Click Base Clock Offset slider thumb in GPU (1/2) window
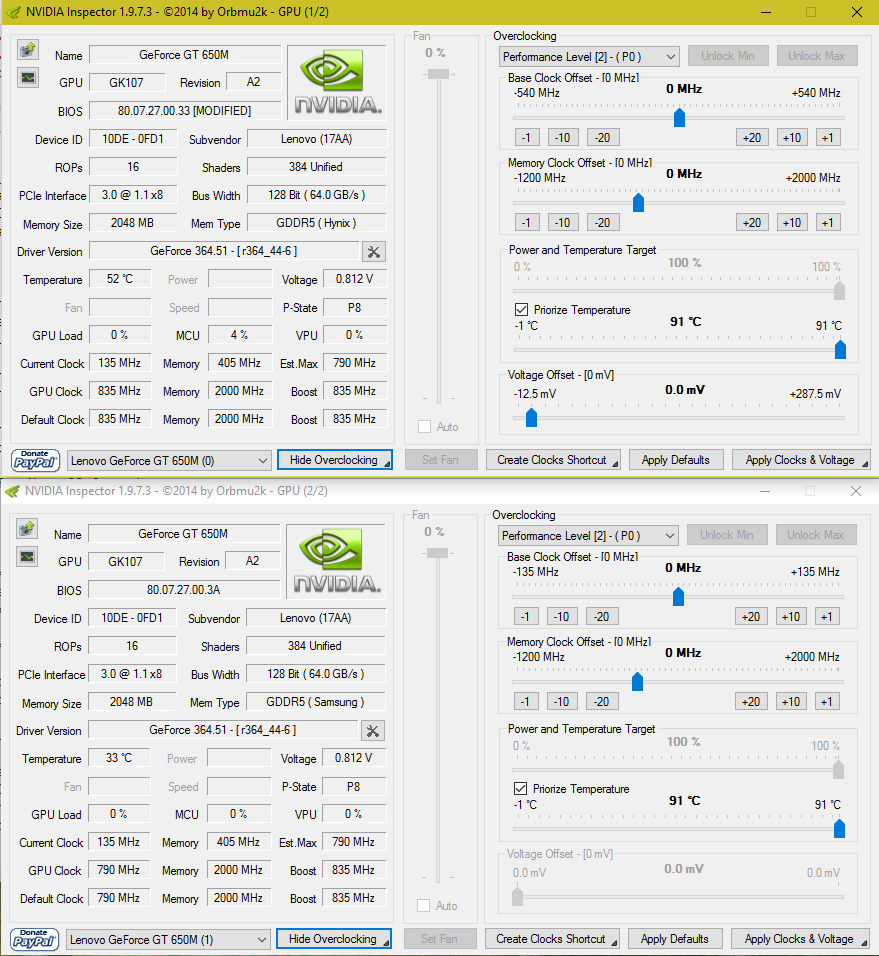The width and height of the screenshot is (879, 956). [x=679, y=117]
